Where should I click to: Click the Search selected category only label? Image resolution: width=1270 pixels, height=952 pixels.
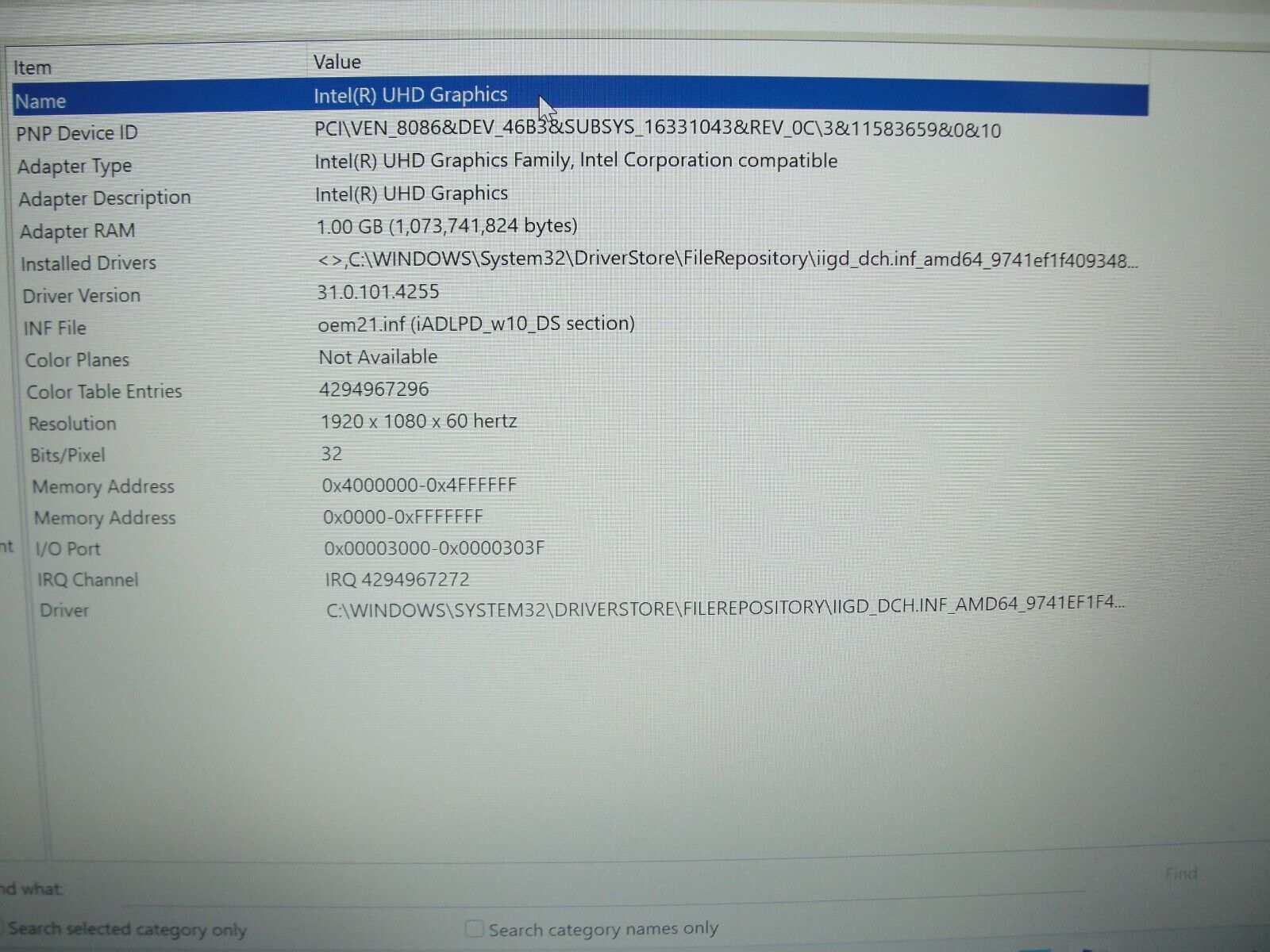[x=128, y=929]
